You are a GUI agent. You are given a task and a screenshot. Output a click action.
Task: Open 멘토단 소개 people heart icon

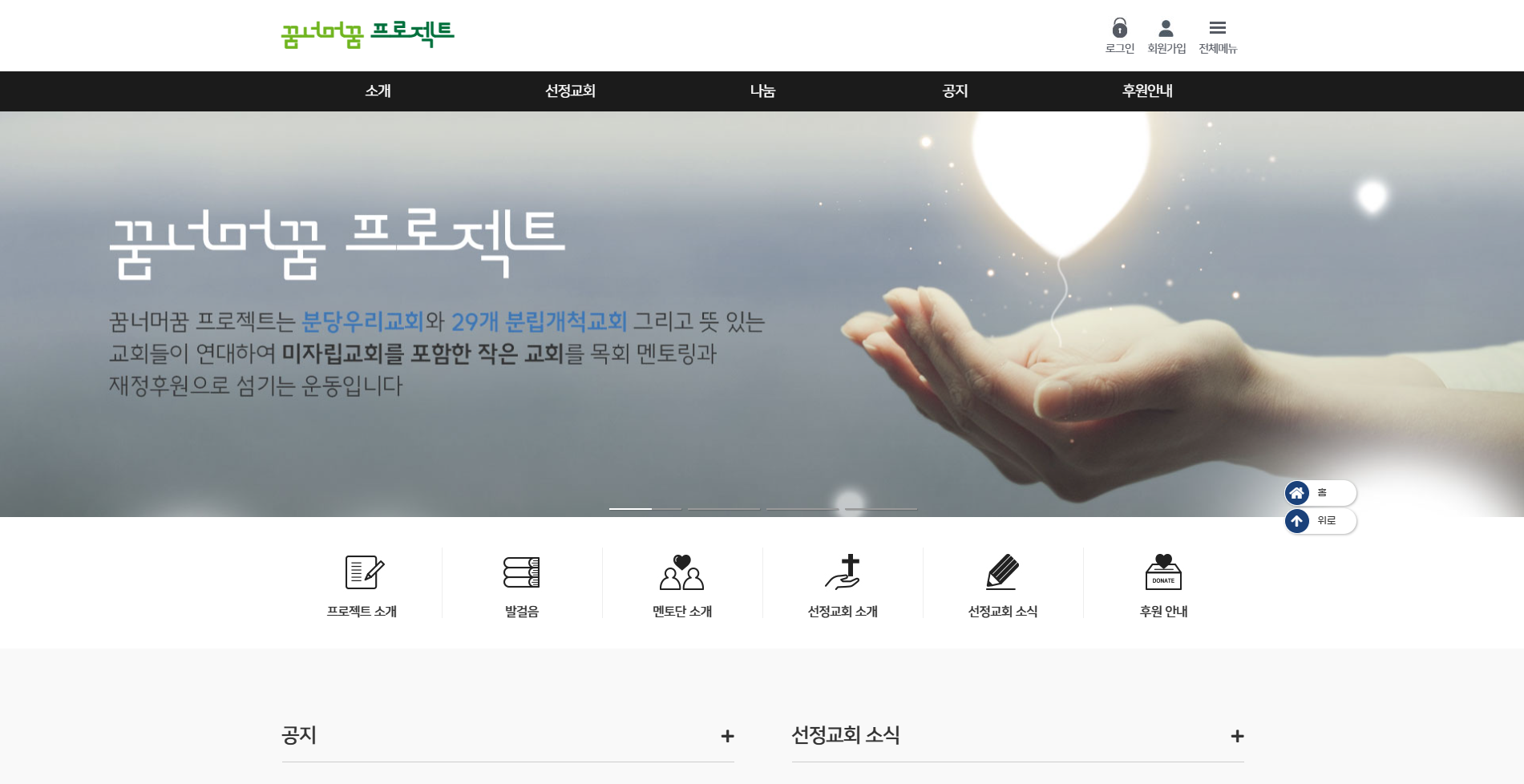(x=682, y=572)
